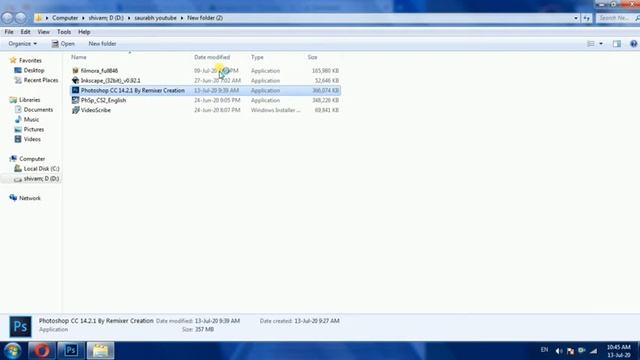640x360 pixels.
Task: Open the Opera browser from taskbar
Action: pyautogui.click(x=42, y=351)
